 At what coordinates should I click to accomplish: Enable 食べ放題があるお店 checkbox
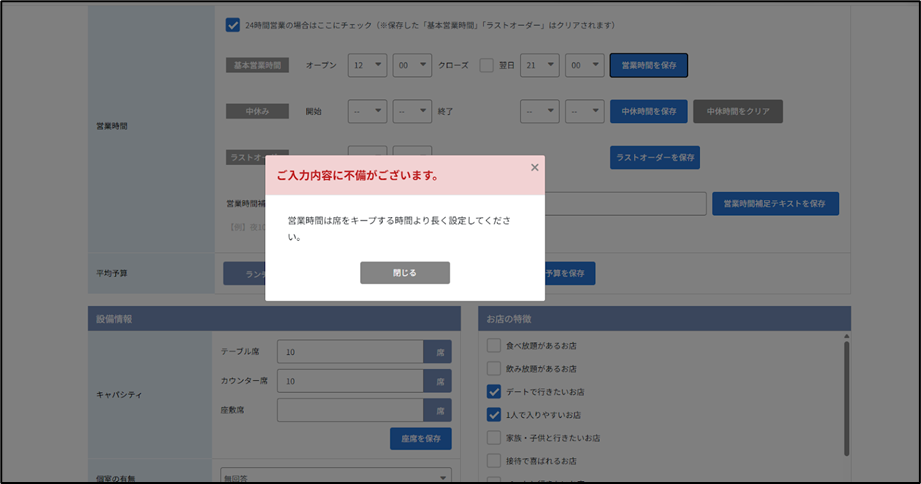[493, 346]
